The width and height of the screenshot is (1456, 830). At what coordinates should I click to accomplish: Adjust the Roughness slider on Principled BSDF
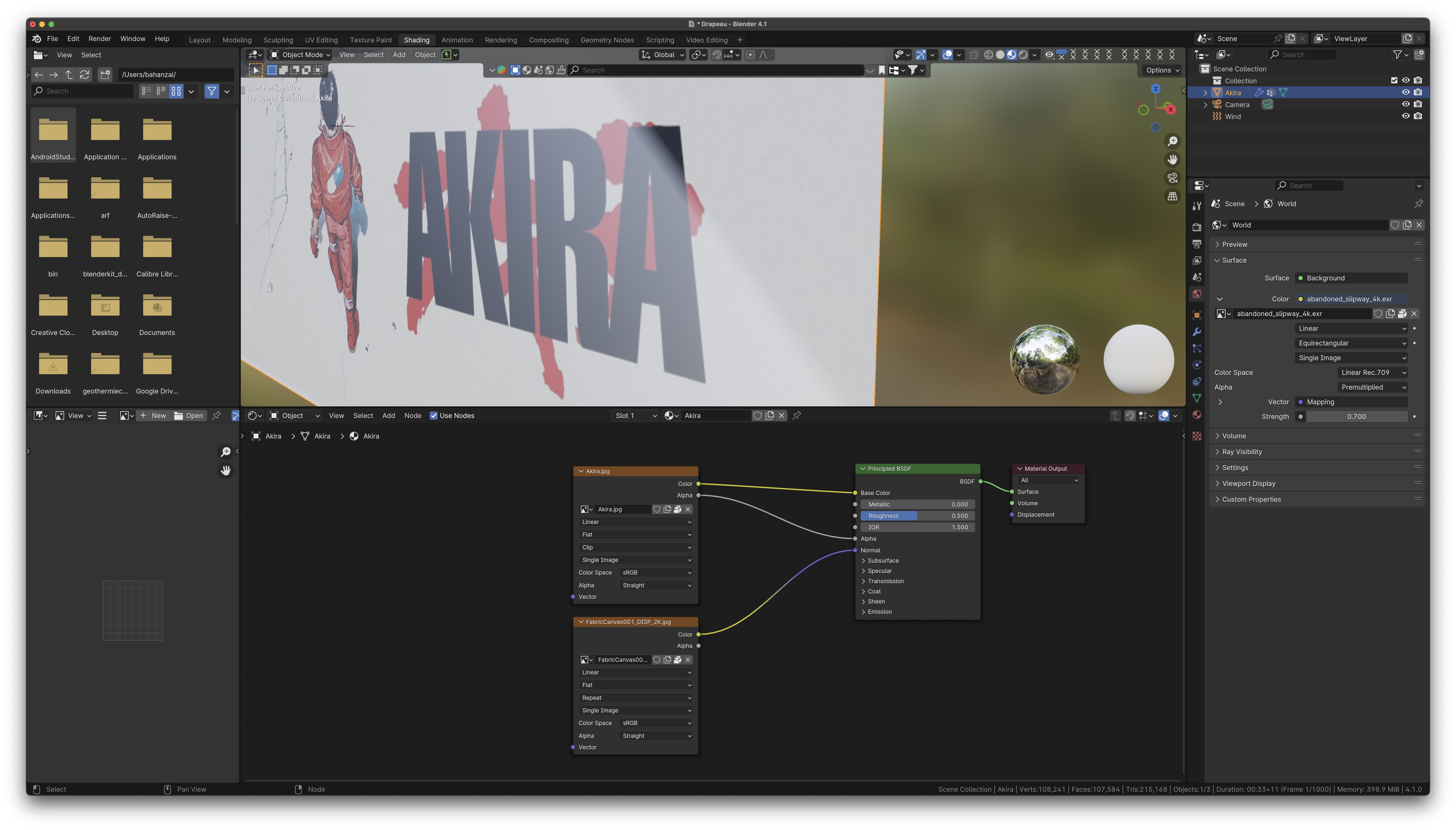point(917,516)
